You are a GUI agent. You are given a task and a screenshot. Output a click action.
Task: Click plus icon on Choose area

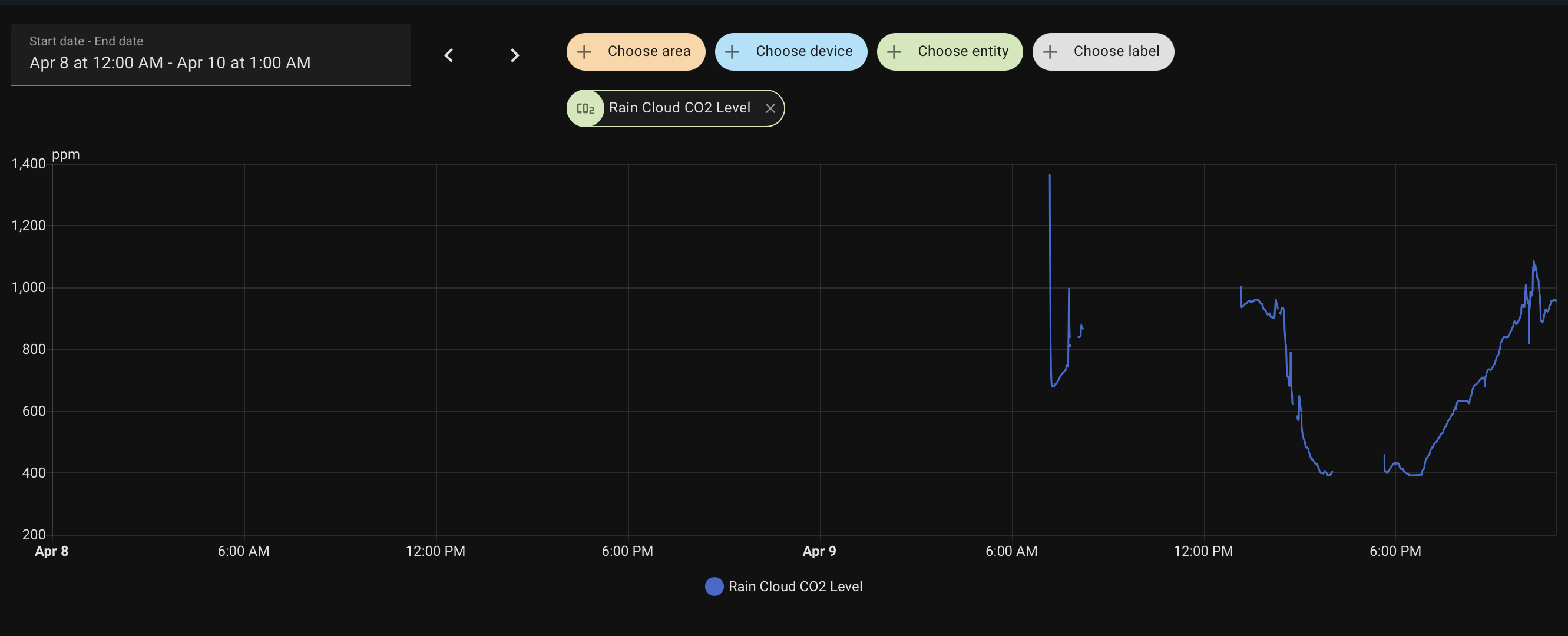[x=584, y=52]
